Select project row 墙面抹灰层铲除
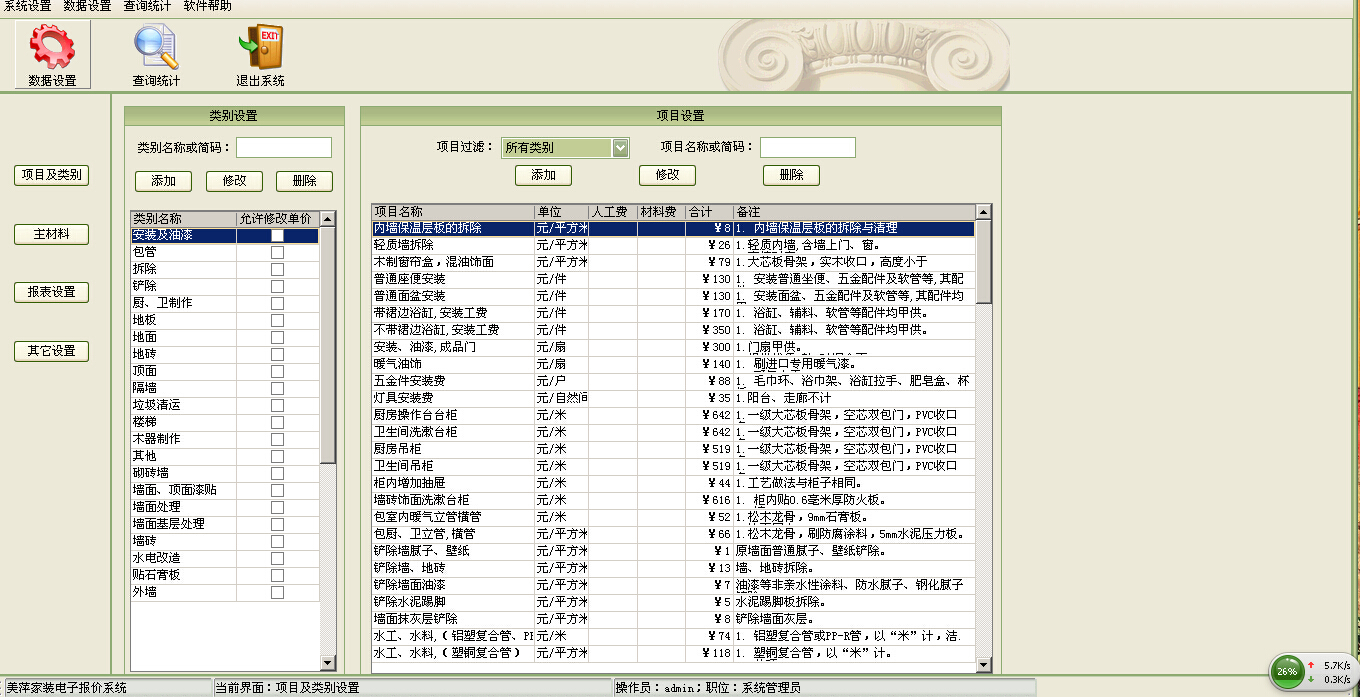 click(673, 620)
